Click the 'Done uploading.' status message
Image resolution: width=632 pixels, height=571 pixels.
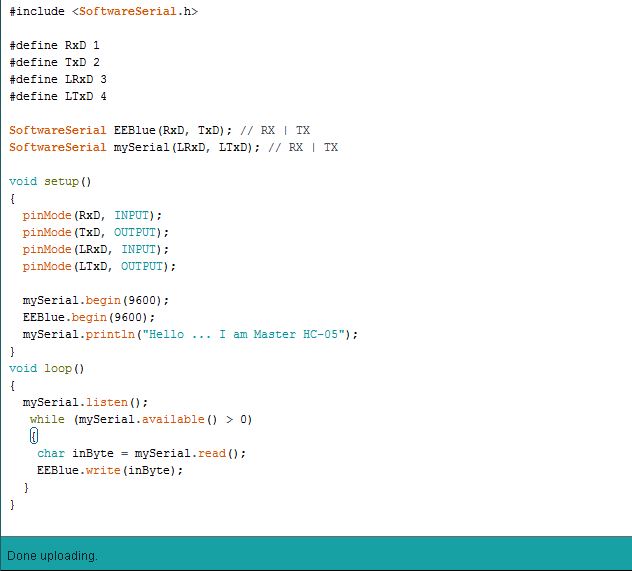[52, 556]
